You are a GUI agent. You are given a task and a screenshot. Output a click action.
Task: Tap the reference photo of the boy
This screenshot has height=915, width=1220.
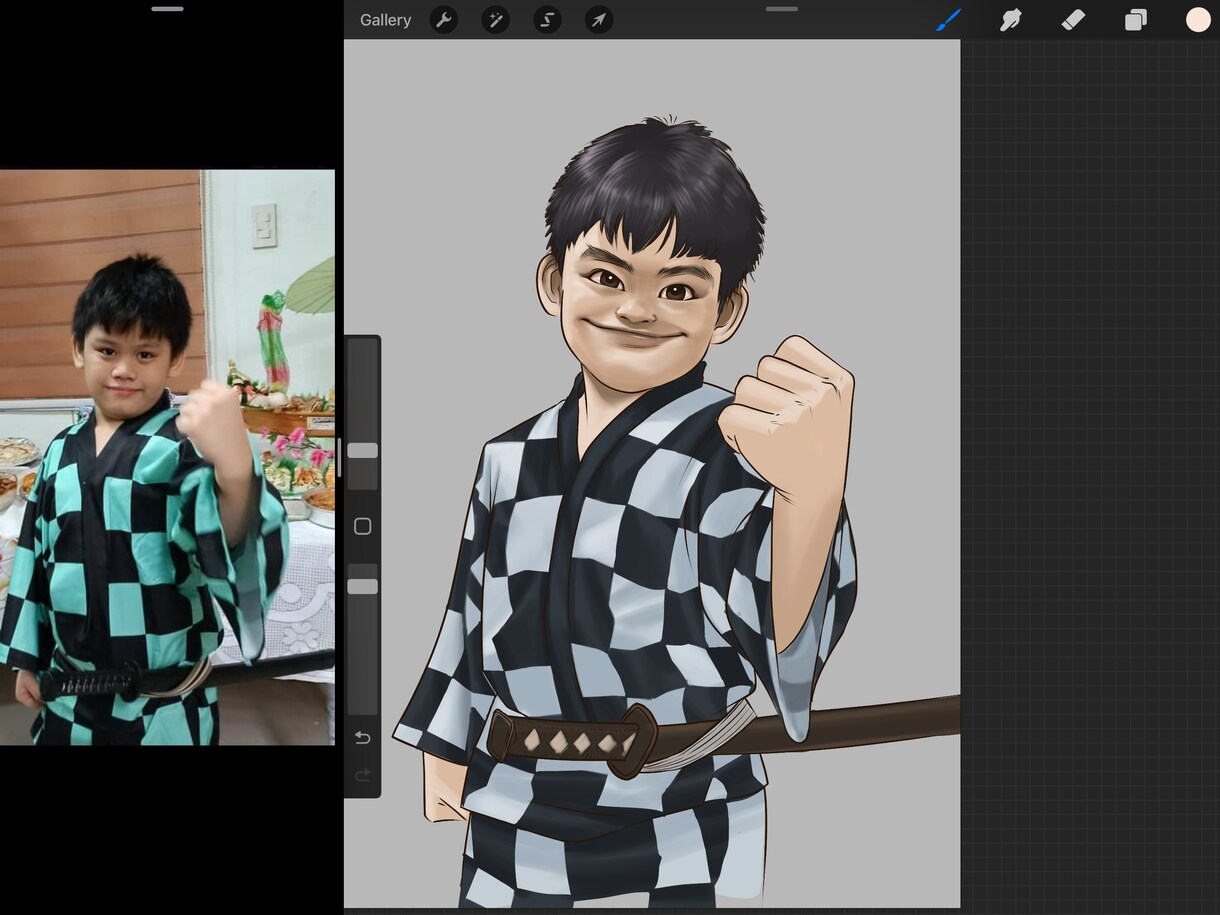pos(167,457)
